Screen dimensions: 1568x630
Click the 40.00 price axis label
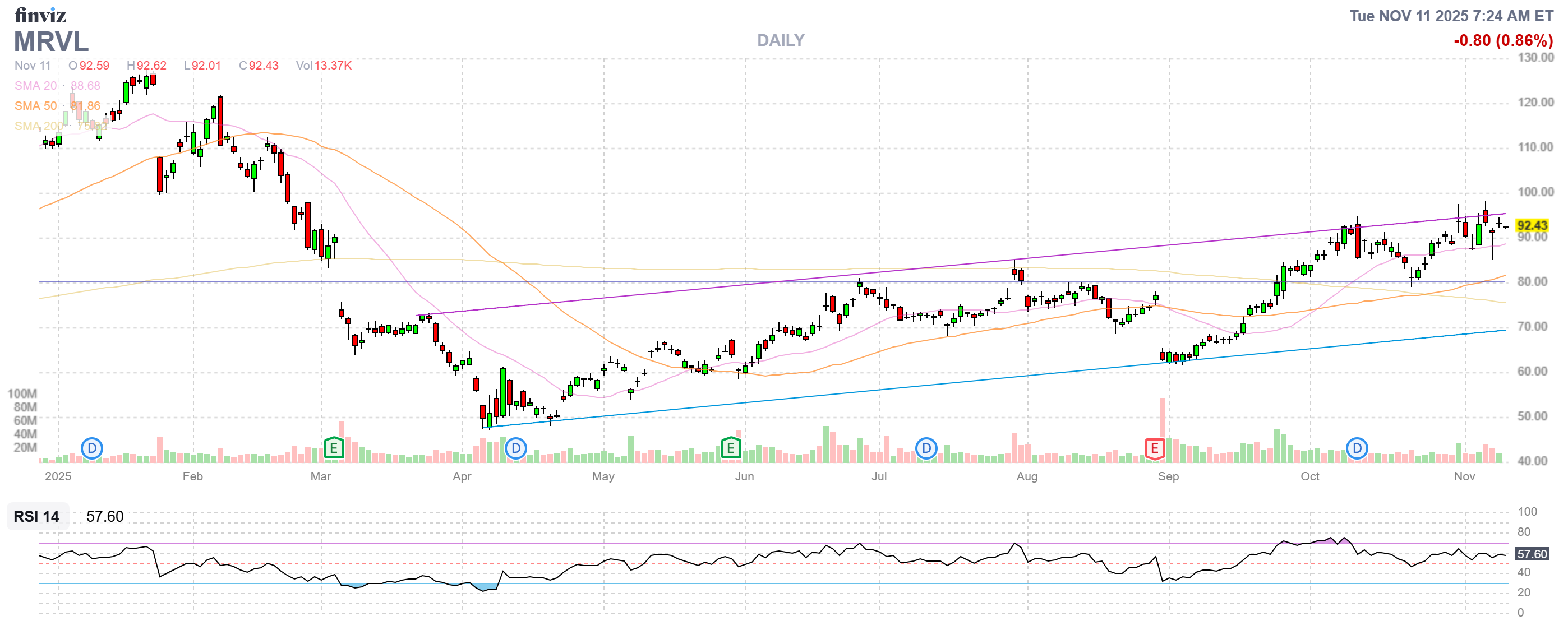[1533, 461]
